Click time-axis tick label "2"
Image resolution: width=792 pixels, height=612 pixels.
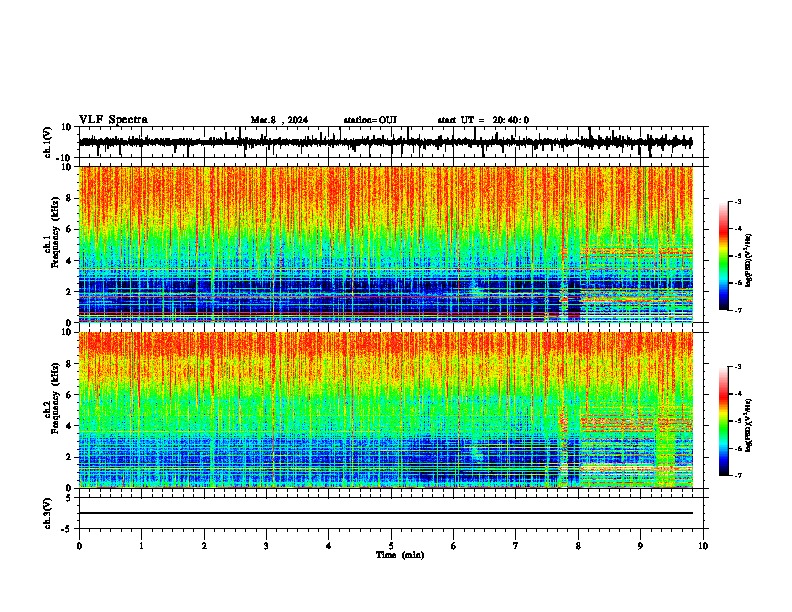pos(204,546)
